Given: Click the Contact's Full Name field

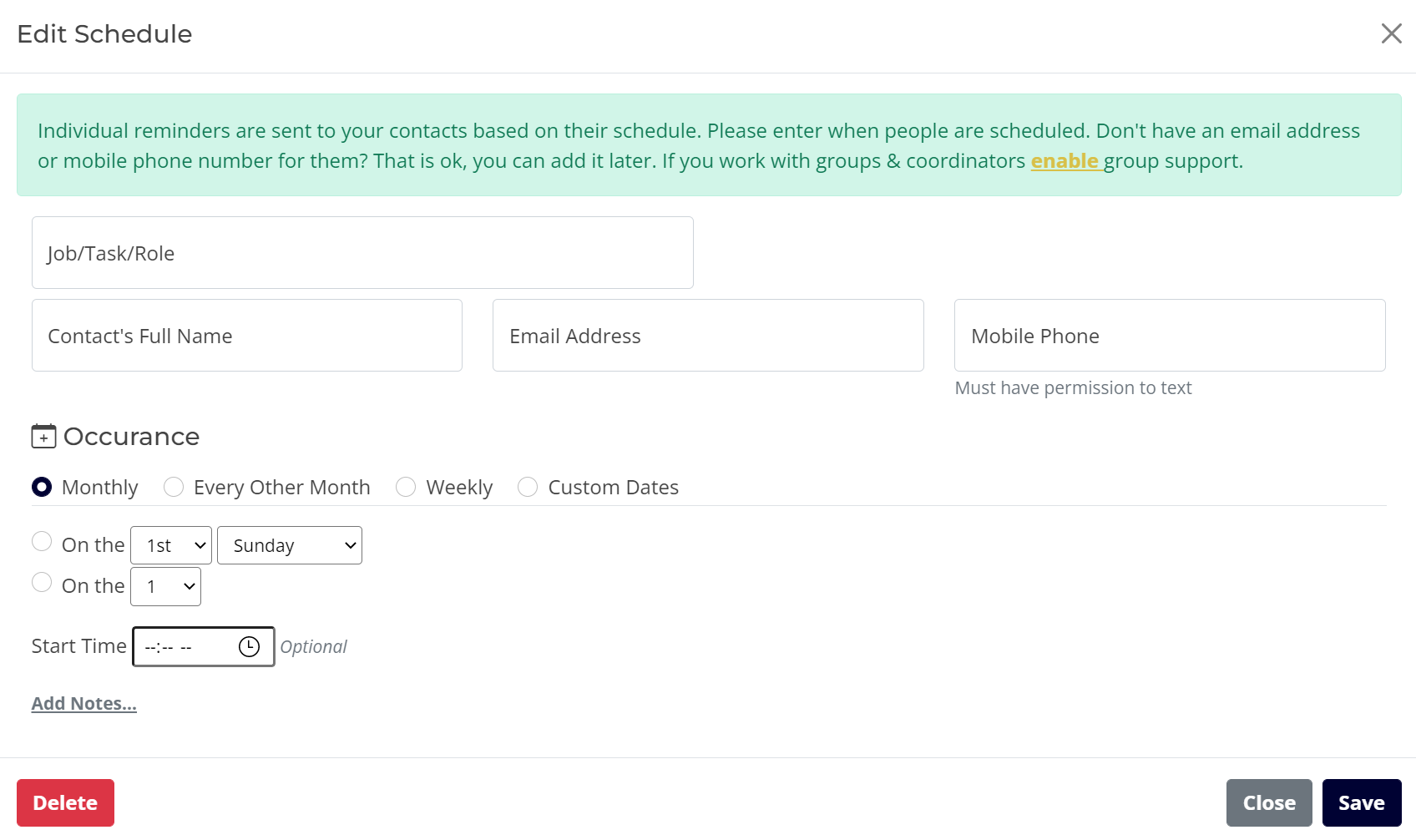Looking at the screenshot, I should click(247, 336).
